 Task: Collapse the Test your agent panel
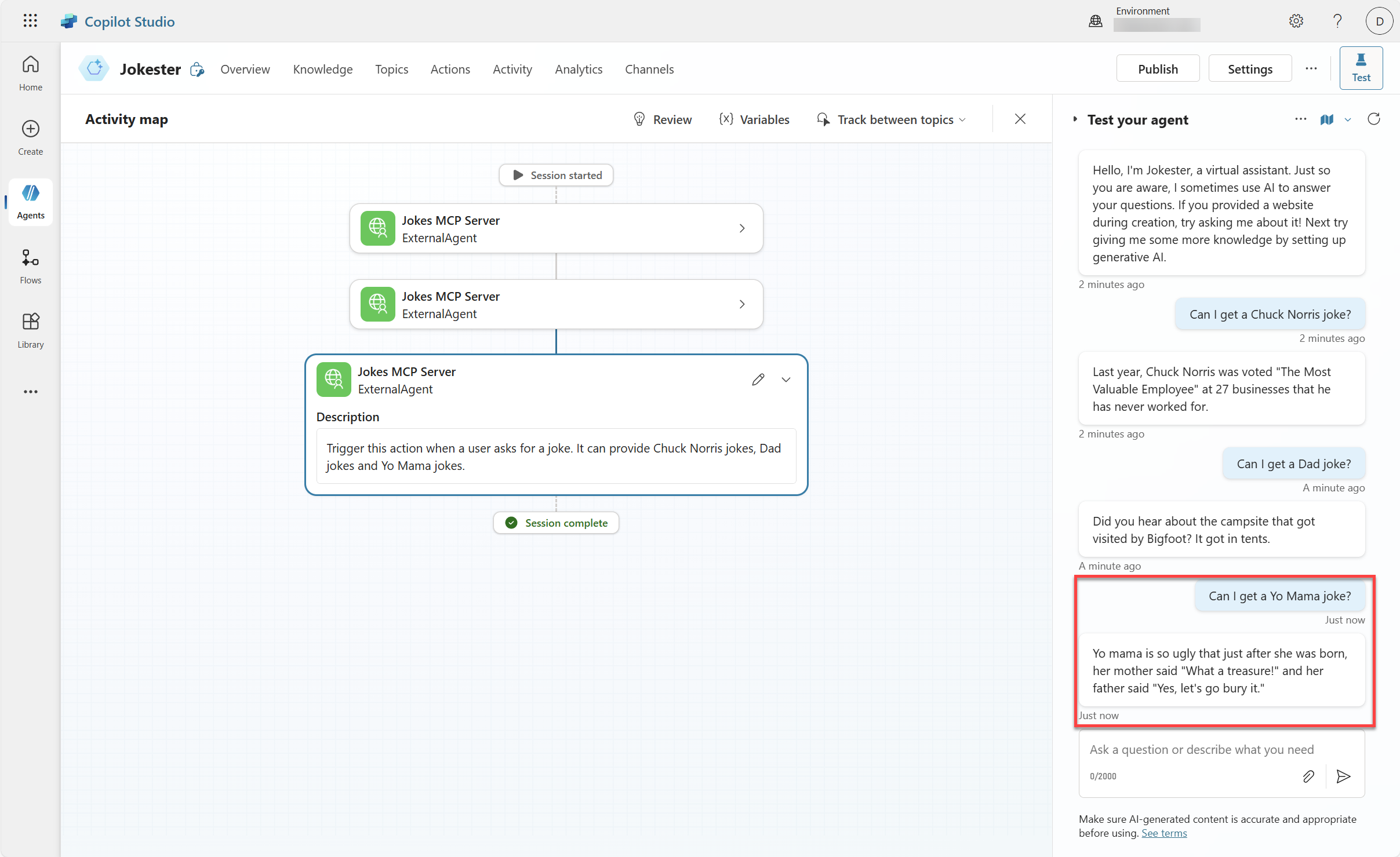1075,119
